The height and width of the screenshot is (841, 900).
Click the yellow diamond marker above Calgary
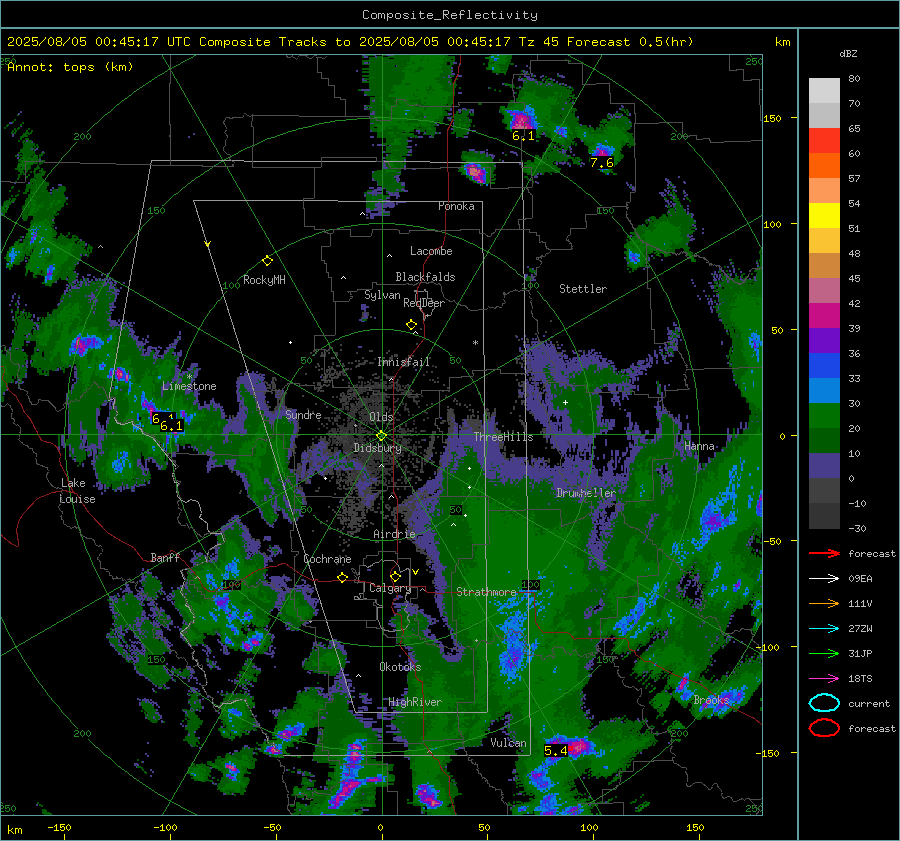[x=395, y=576]
